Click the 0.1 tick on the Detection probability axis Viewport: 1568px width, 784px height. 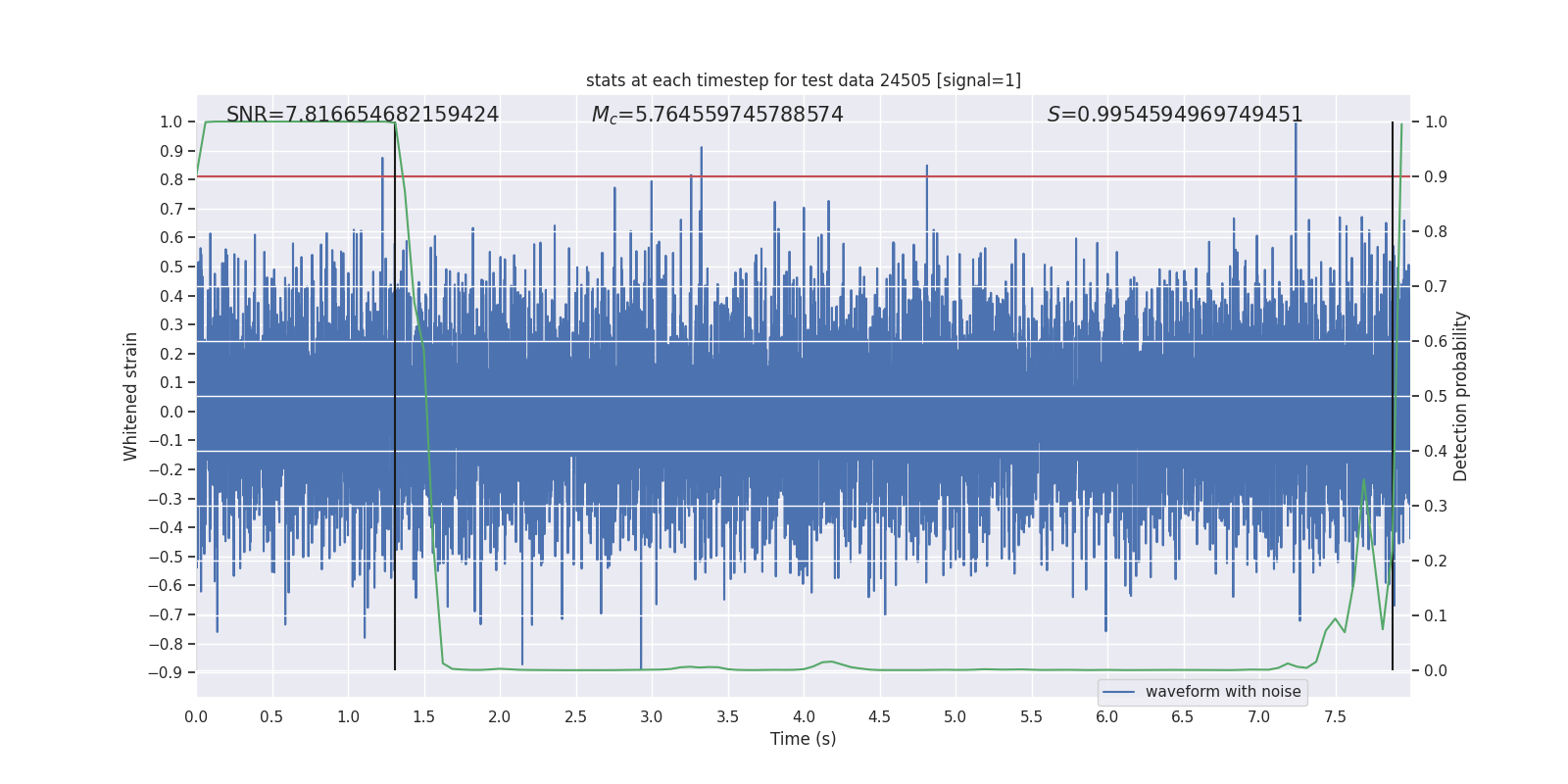point(1436,616)
